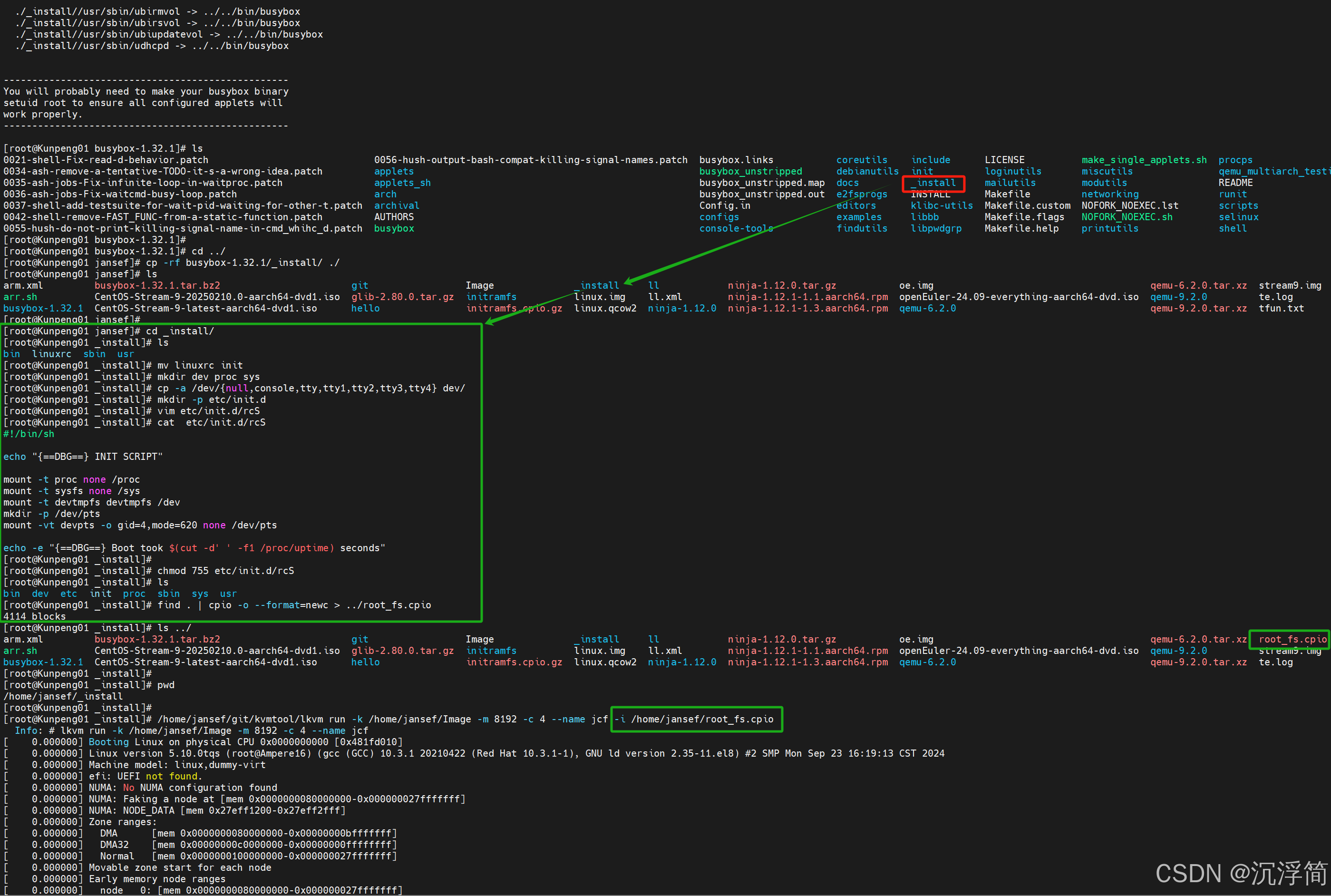Click the 4114 blocks output line
Image resolution: width=1331 pixels, height=896 pixels.
pyautogui.click(x=34, y=616)
